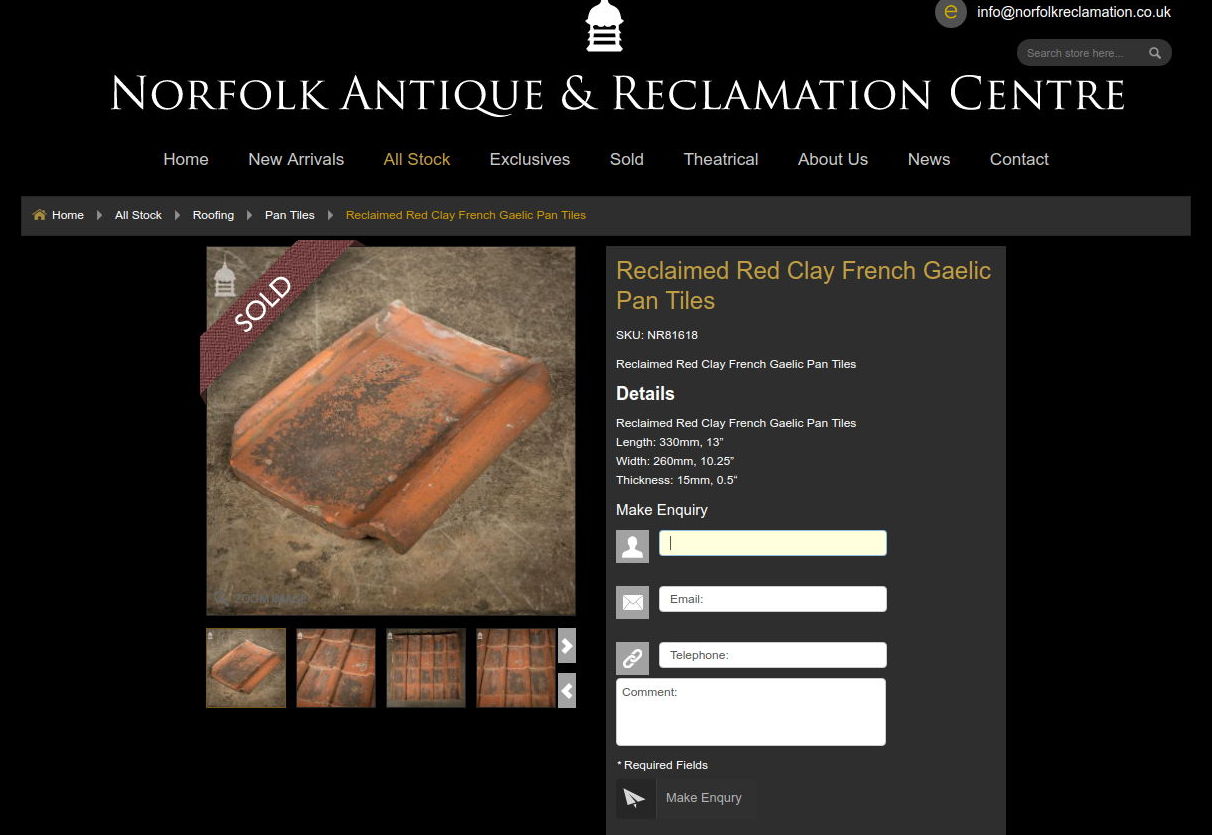Show next thumbnails with right arrow
This screenshot has height=835, width=1212.
[567, 646]
